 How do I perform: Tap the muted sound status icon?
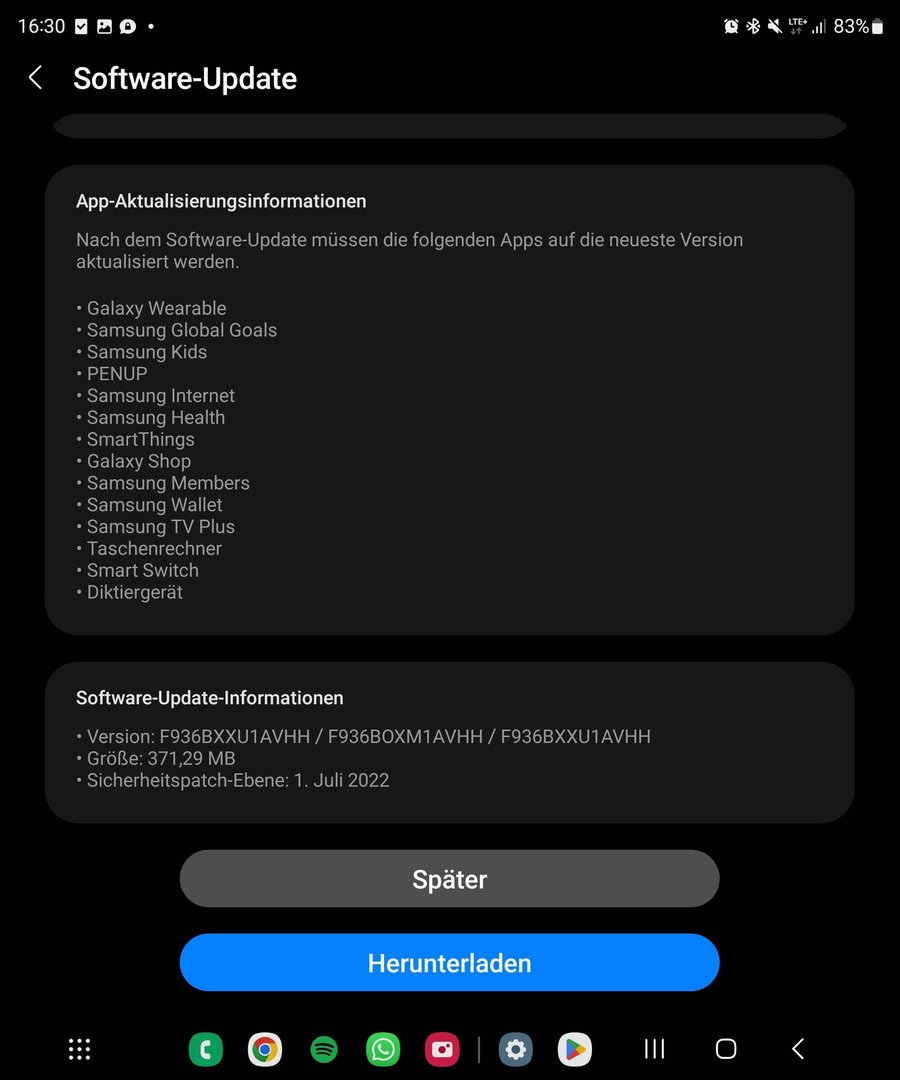point(775,26)
